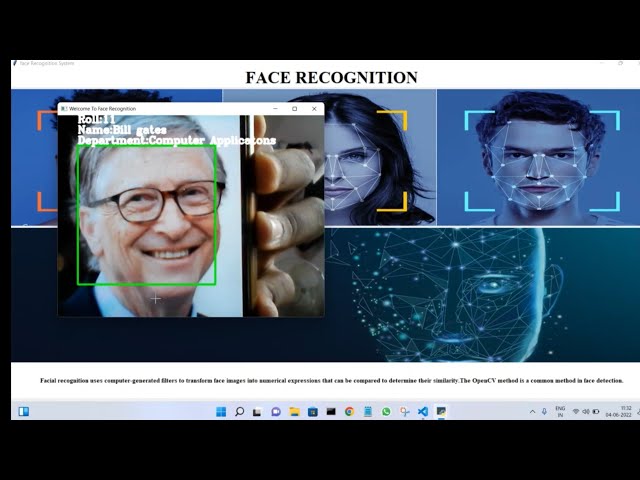Screen dimensions: 640x480
Task: Open WhatsApp from the taskbar
Action: click(x=386, y=412)
